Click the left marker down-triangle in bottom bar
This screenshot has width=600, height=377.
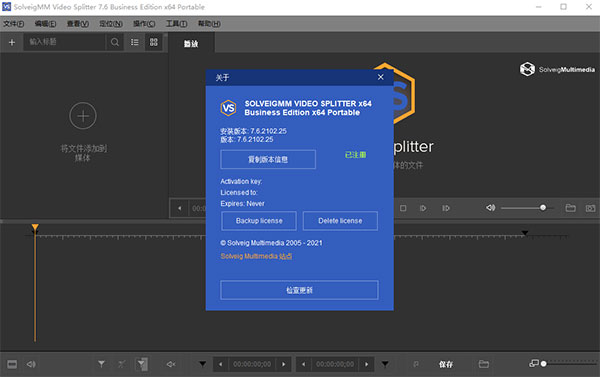pos(202,364)
